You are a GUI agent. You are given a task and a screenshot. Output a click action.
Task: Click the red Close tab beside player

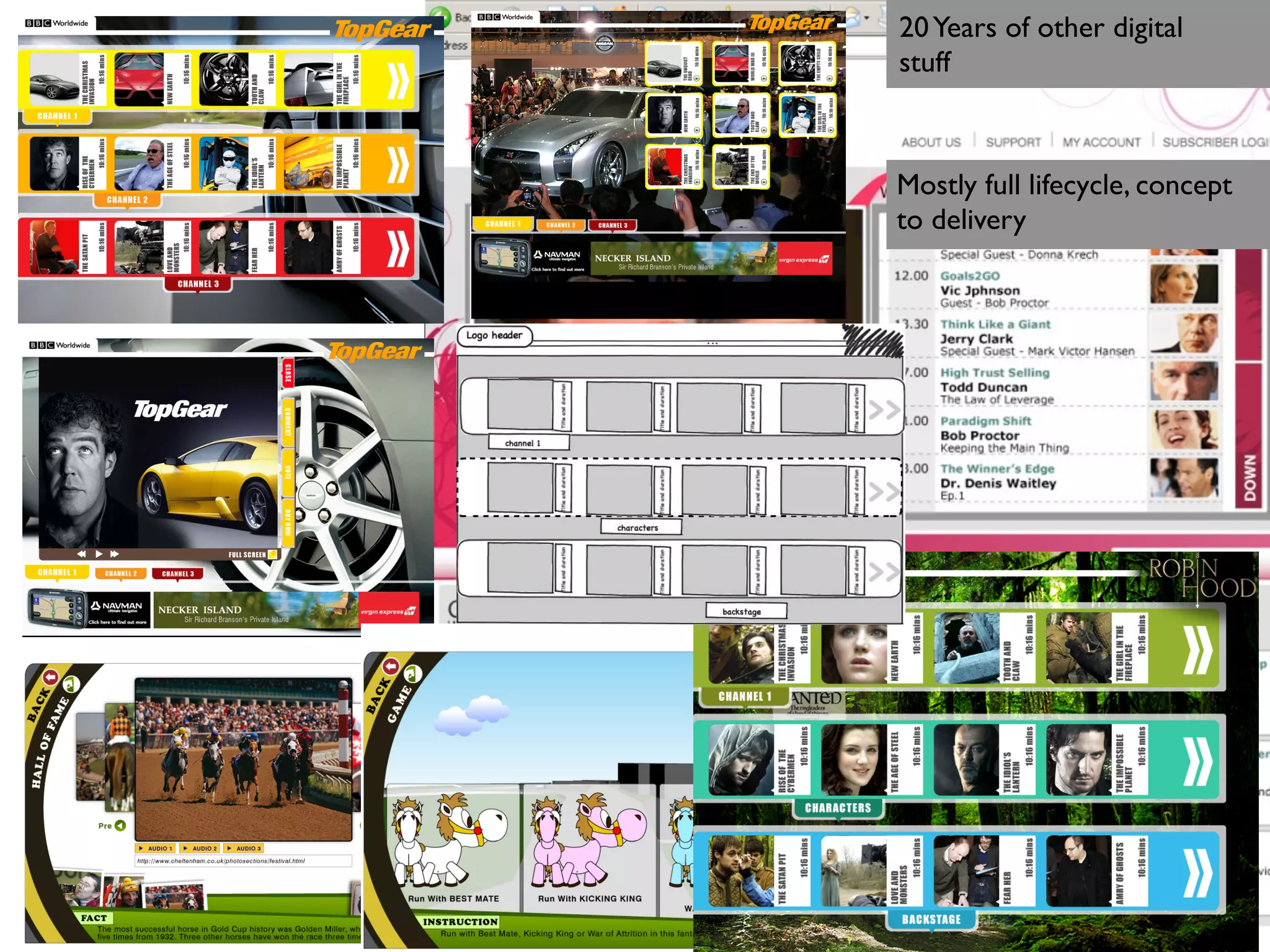(x=288, y=374)
